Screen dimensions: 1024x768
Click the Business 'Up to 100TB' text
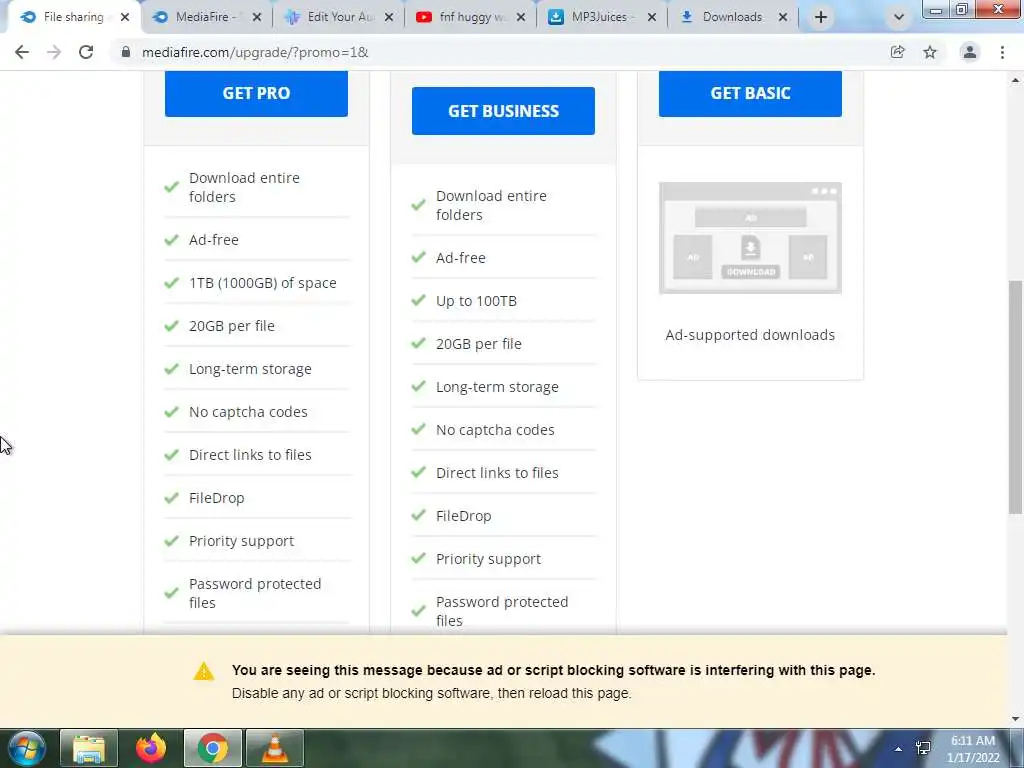(476, 301)
